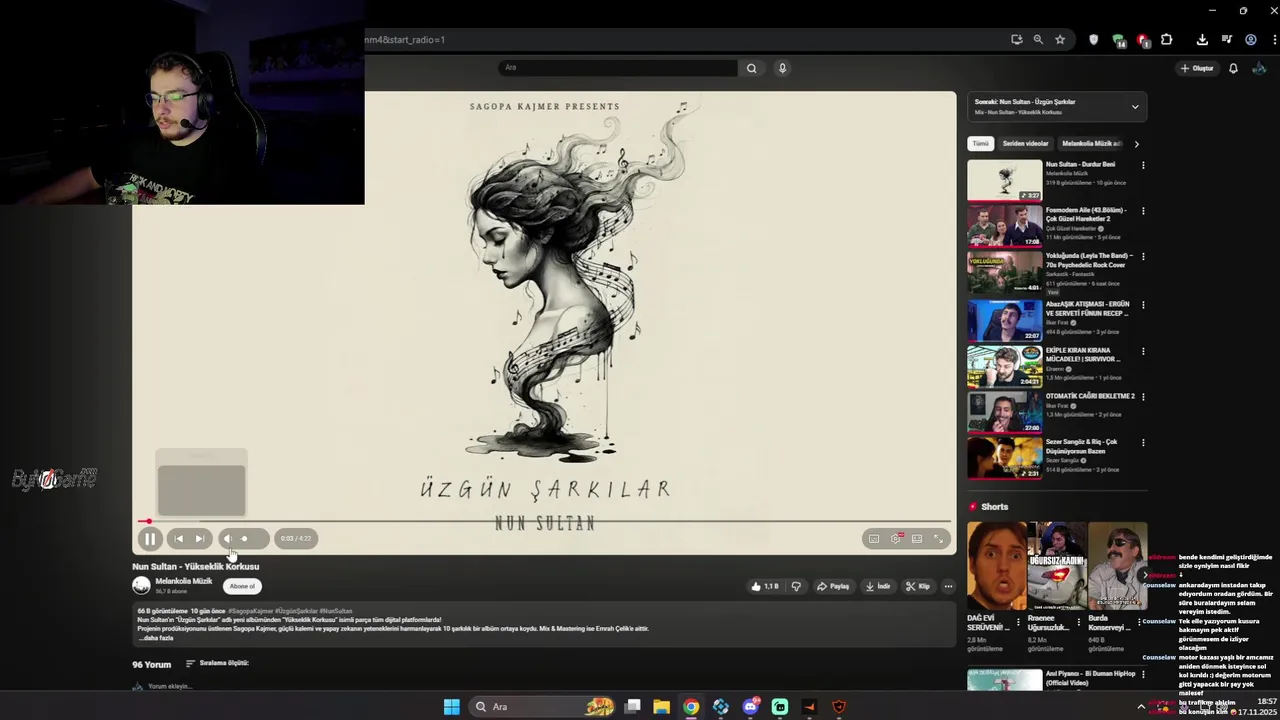1280x720 pixels.
Task: Open YouTube account avatar menu
Action: pyautogui.click(x=1259, y=68)
